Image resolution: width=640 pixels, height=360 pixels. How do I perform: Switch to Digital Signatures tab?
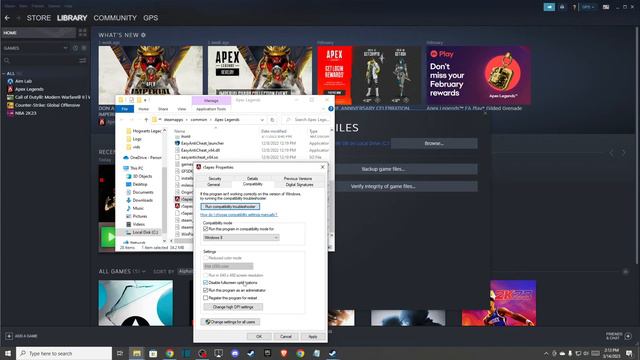coord(299,184)
